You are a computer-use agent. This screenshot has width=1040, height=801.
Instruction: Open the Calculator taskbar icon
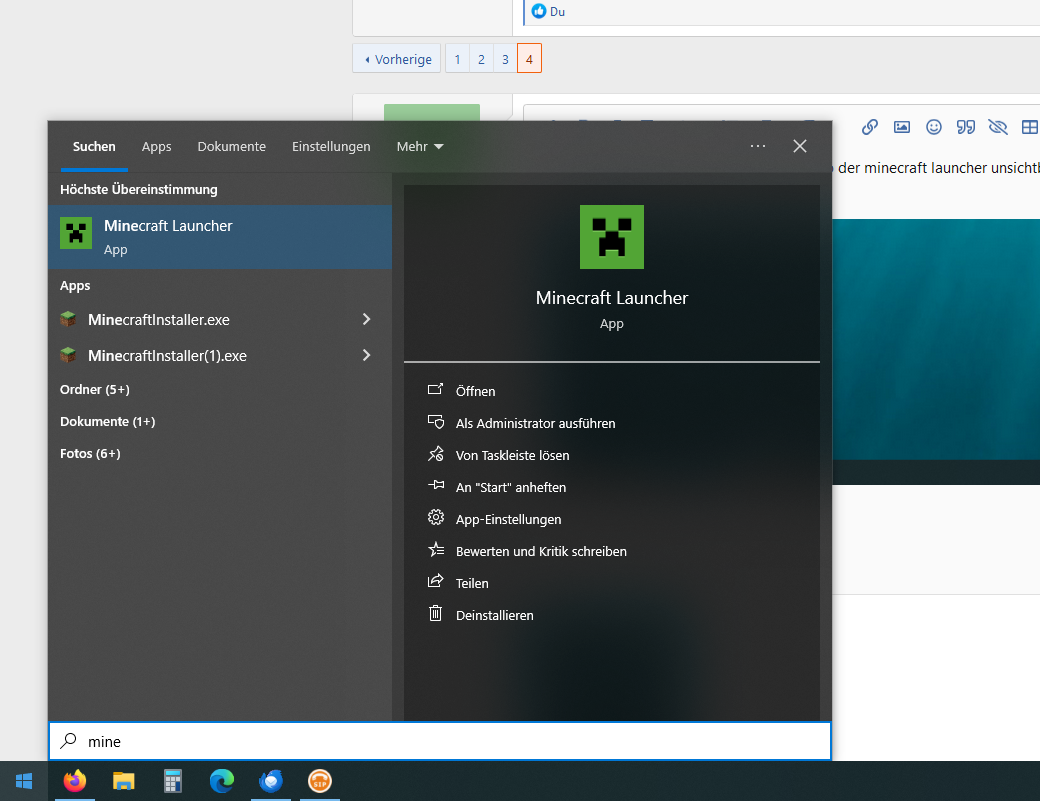[172, 781]
